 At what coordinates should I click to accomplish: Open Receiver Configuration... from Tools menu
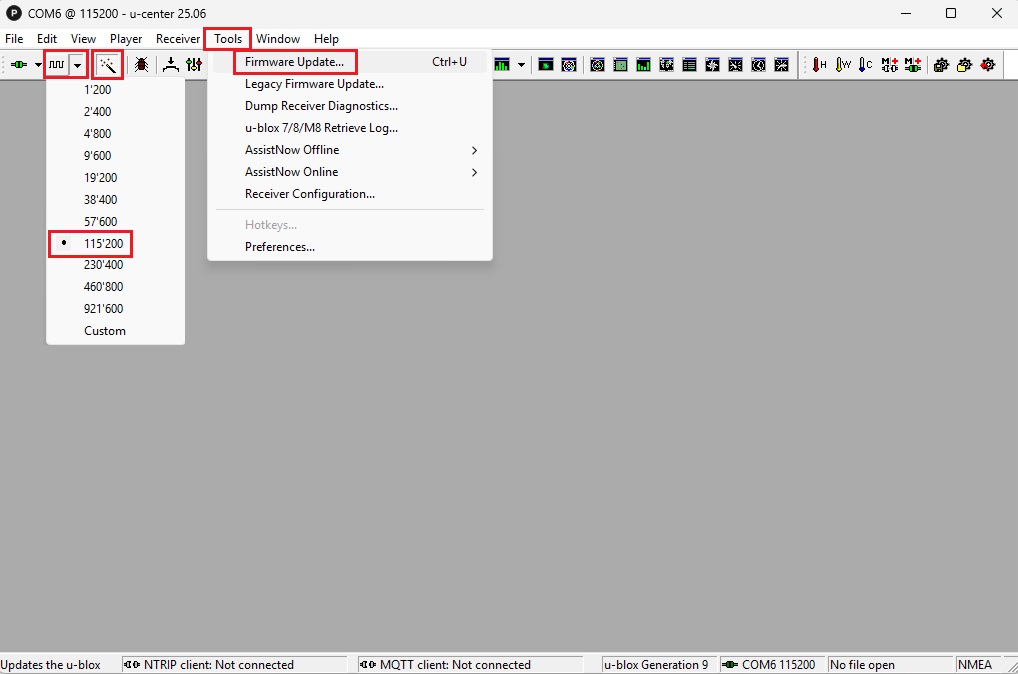click(x=350, y=194)
